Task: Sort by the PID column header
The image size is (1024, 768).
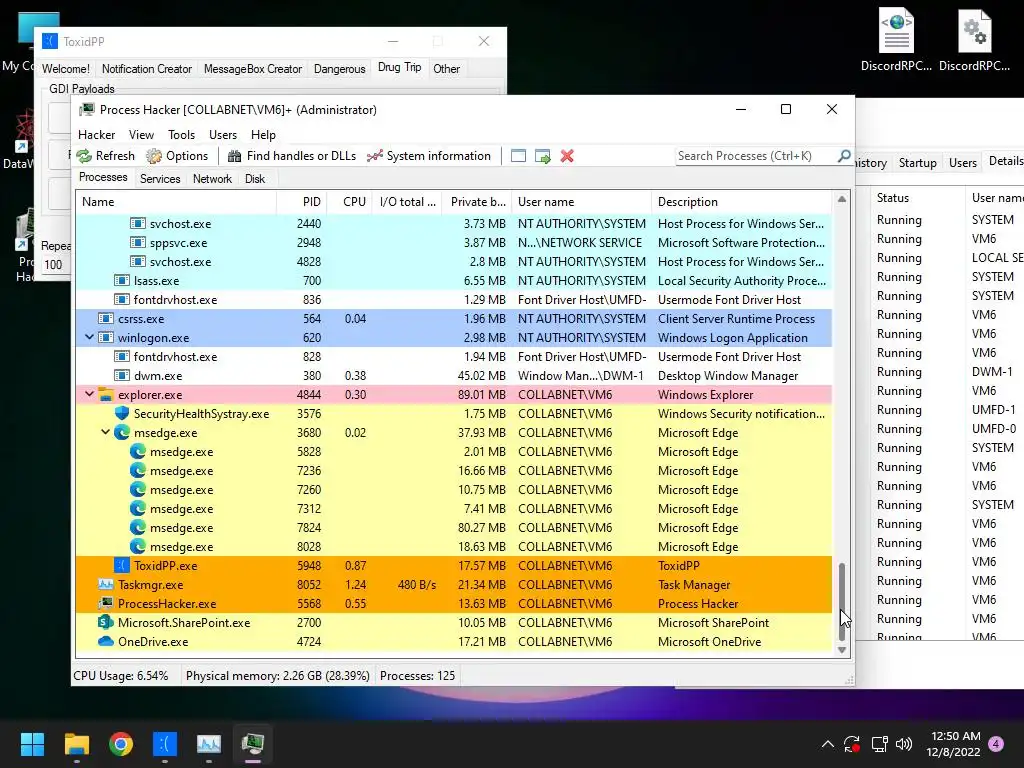Action: (302, 202)
